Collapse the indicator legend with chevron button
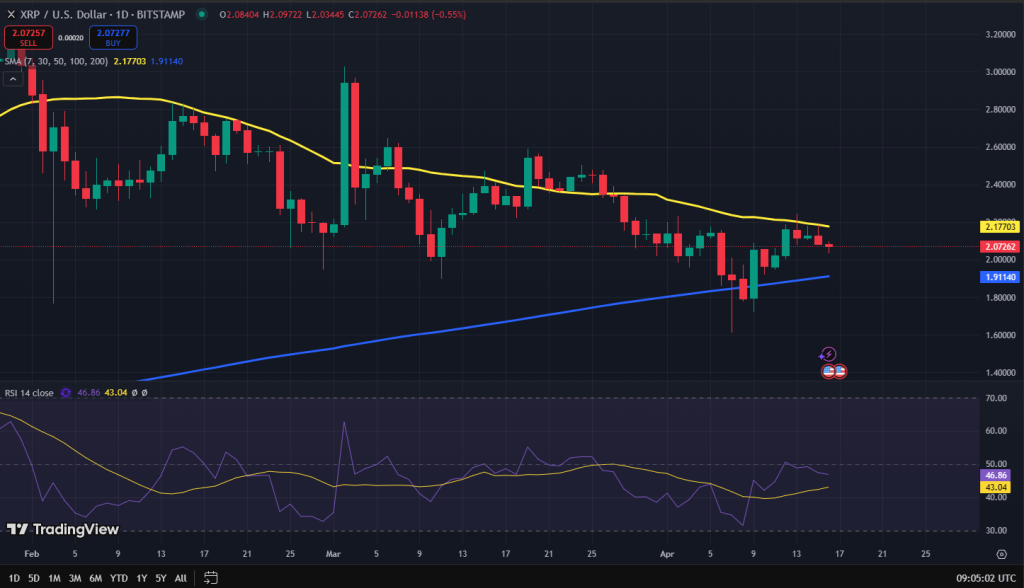Screen dimensions: 1024x588 click(12, 79)
